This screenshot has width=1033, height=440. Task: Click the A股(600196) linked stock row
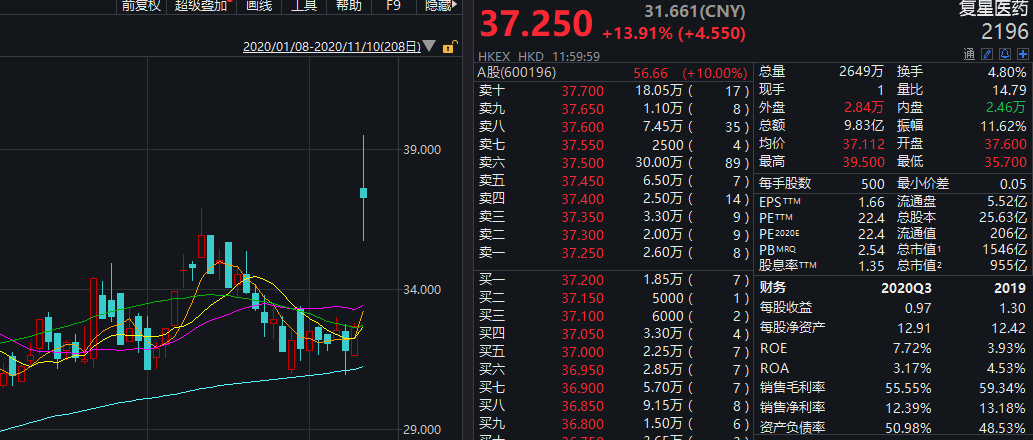pyautogui.click(x=613, y=72)
